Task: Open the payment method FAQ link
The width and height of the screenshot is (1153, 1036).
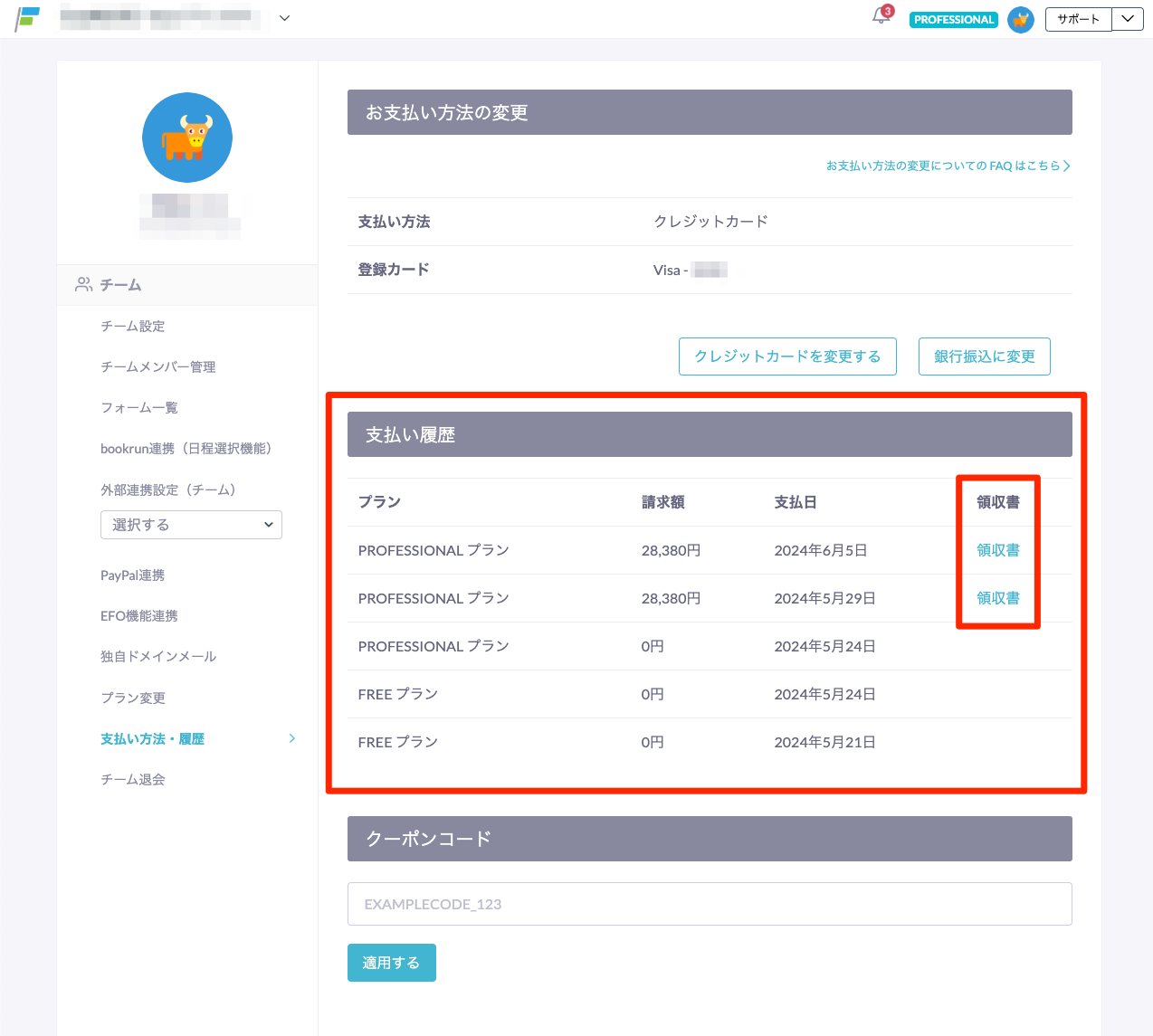Action: (948, 166)
